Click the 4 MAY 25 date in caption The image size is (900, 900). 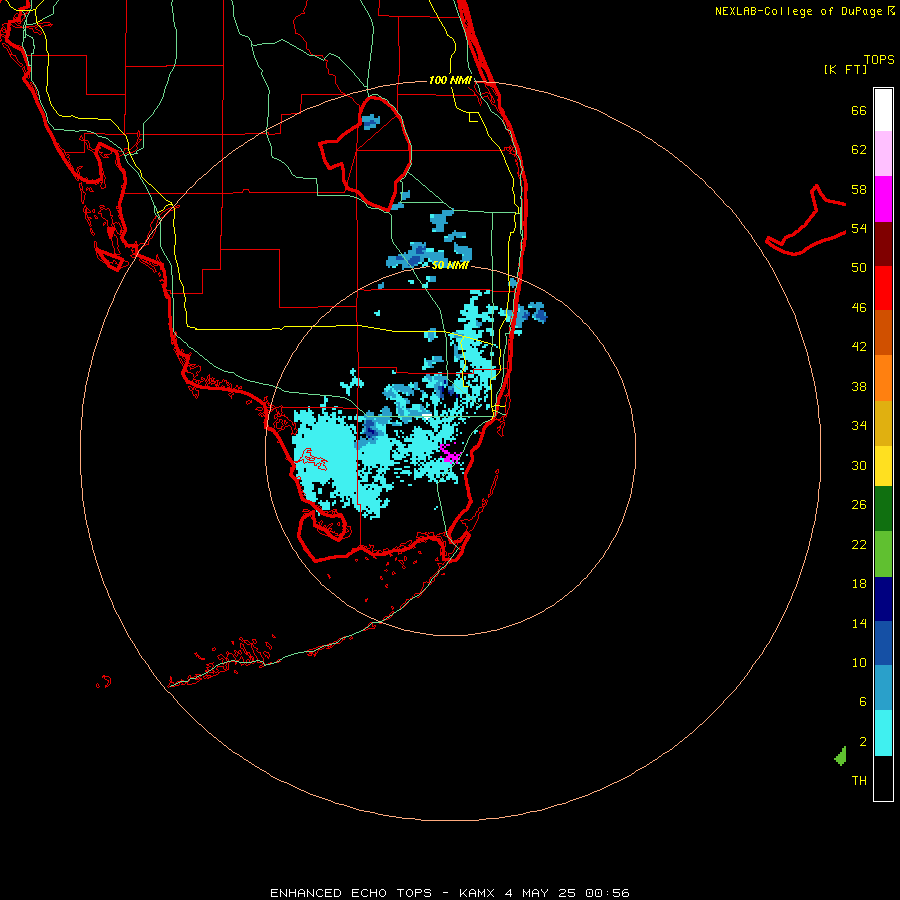pos(540,893)
